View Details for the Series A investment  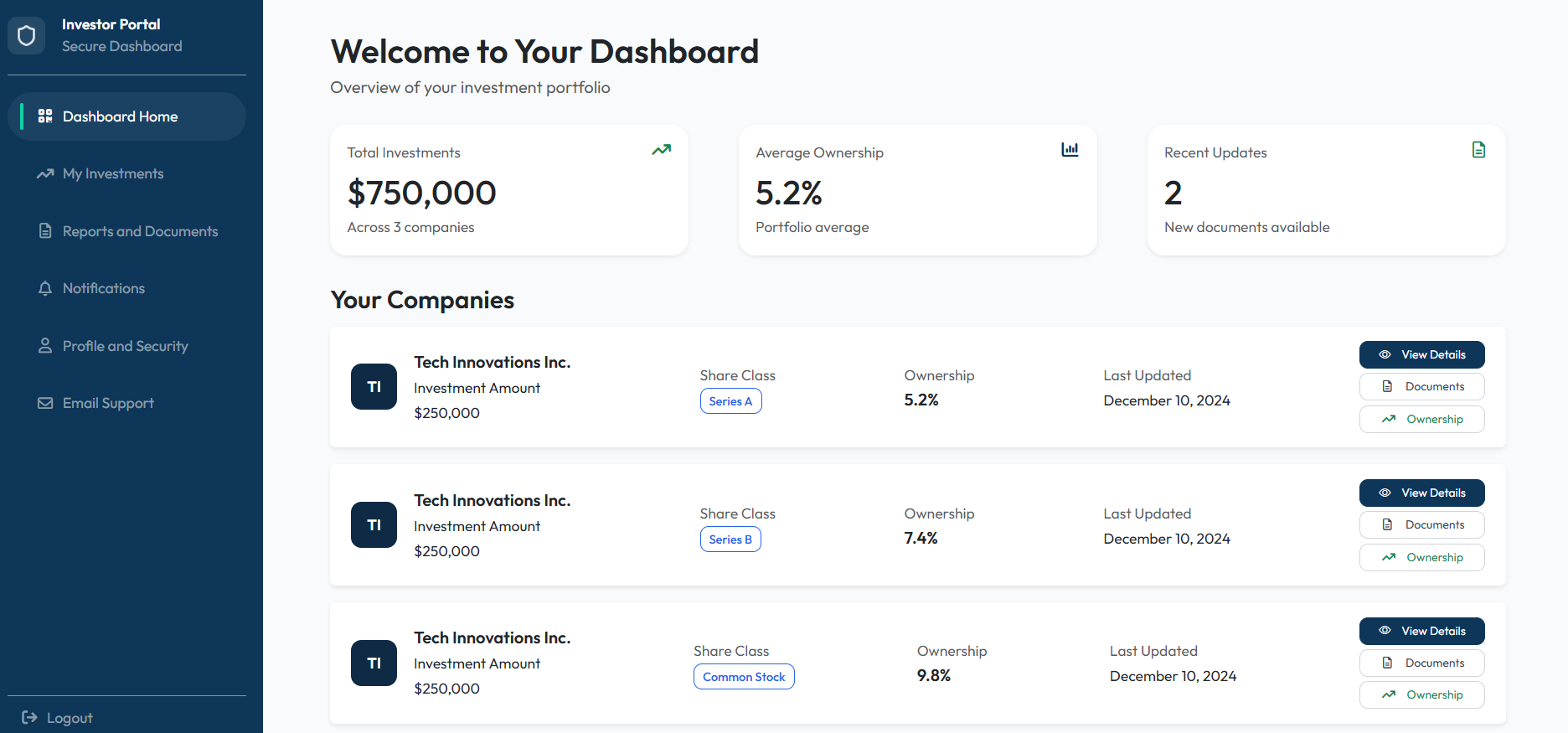click(x=1421, y=354)
